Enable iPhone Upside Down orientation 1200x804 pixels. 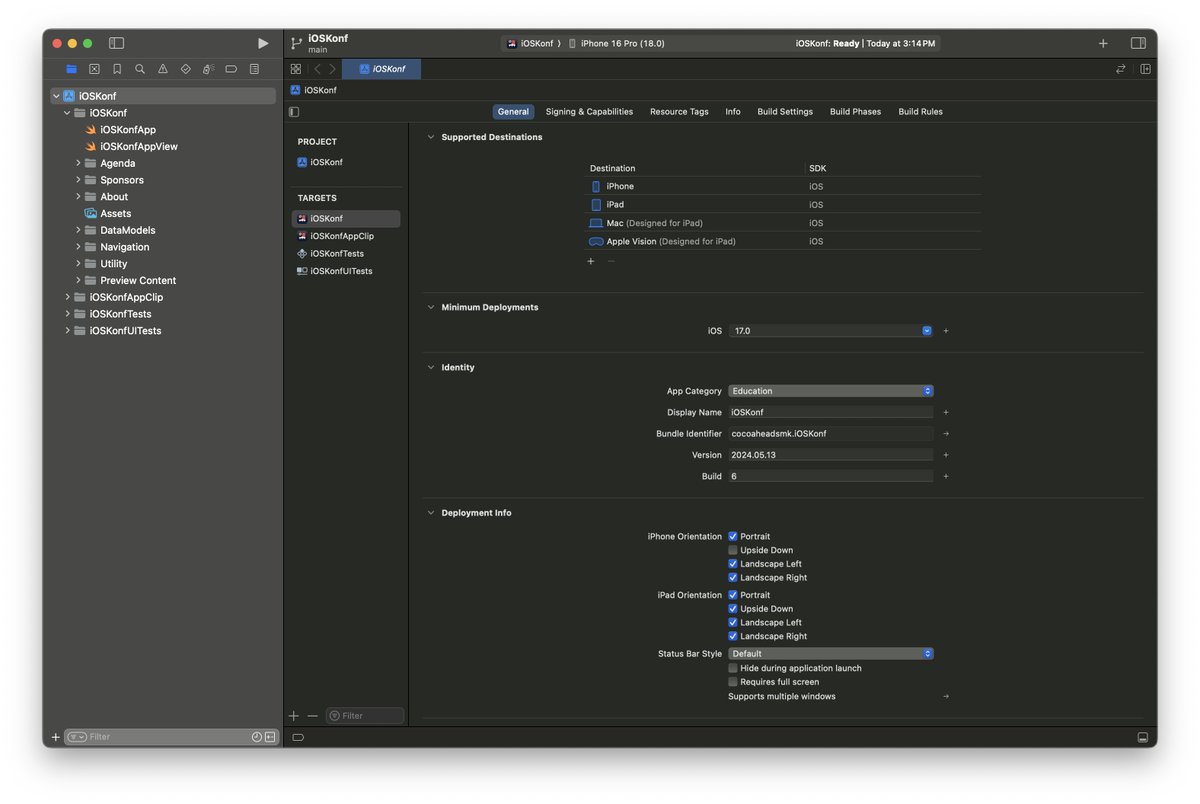[x=733, y=550]
